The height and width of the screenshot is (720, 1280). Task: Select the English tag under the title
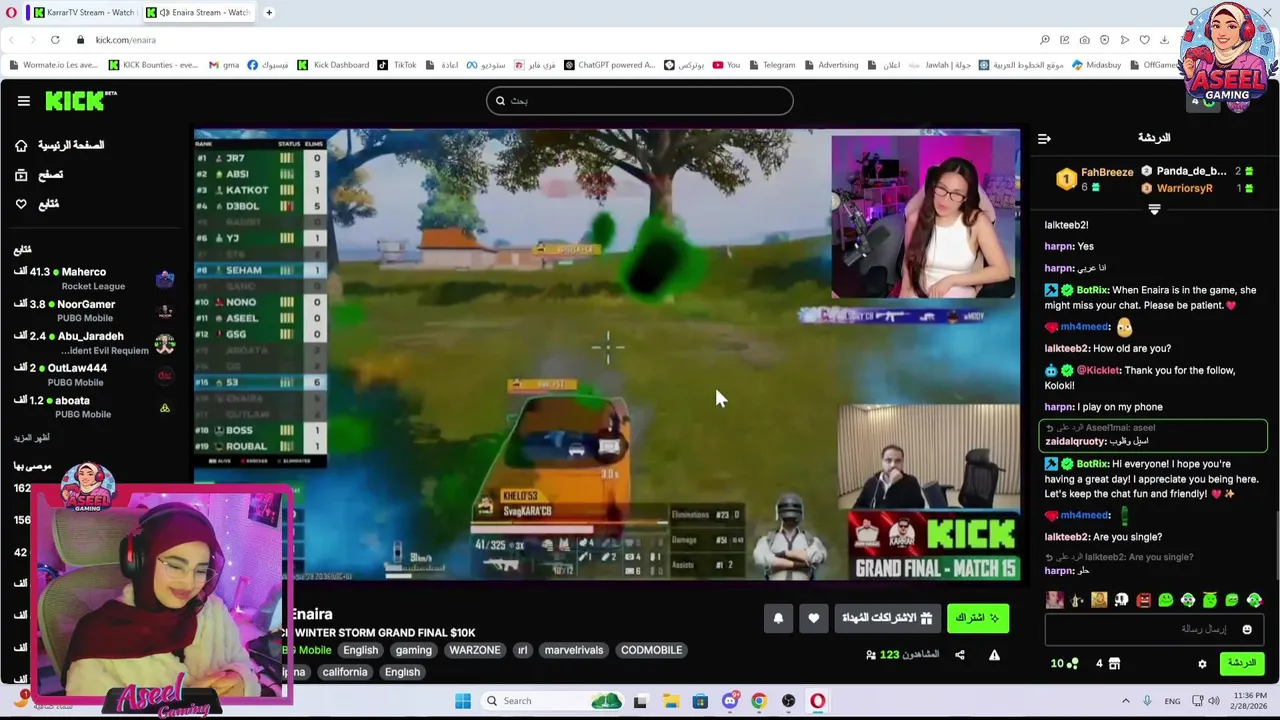(x=360, y=650)
